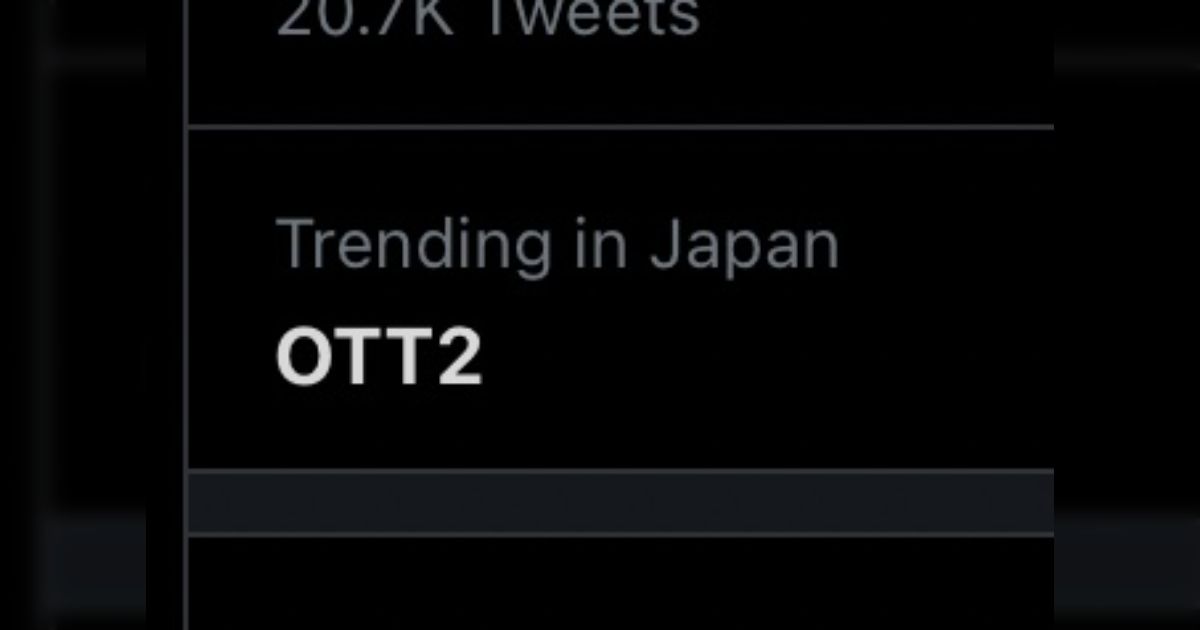Click the word "Trending" in trend label
Viewport: 1200px width, 630px height.
tap(413, 243)
